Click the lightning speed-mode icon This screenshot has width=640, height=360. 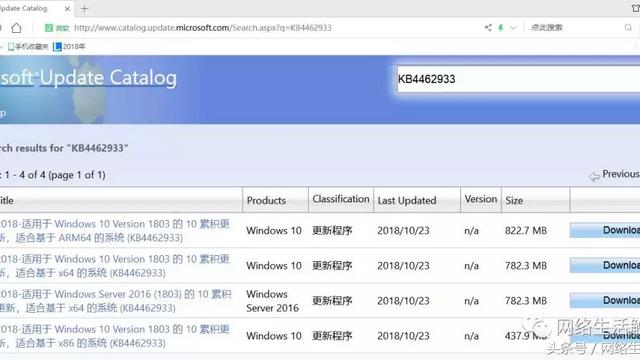click(500, 28)
